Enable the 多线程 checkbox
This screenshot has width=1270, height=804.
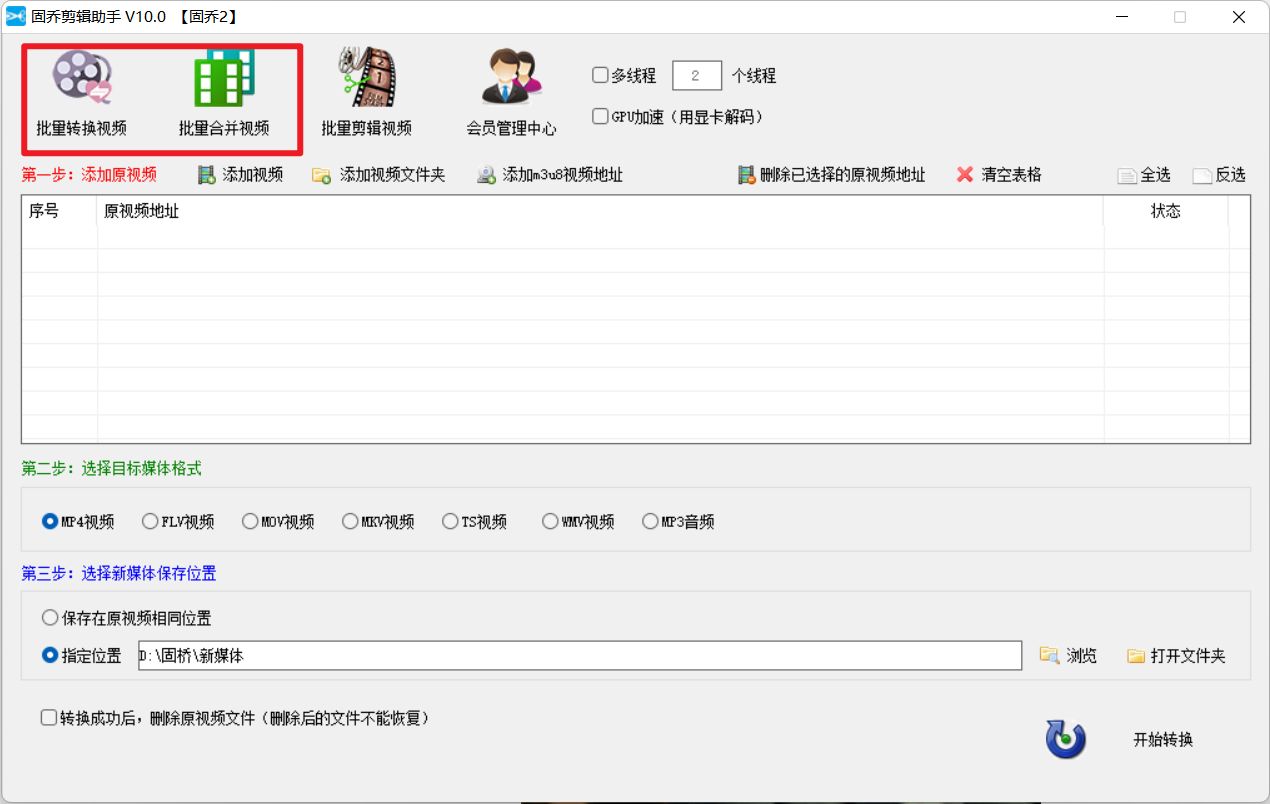pos(599,74)
